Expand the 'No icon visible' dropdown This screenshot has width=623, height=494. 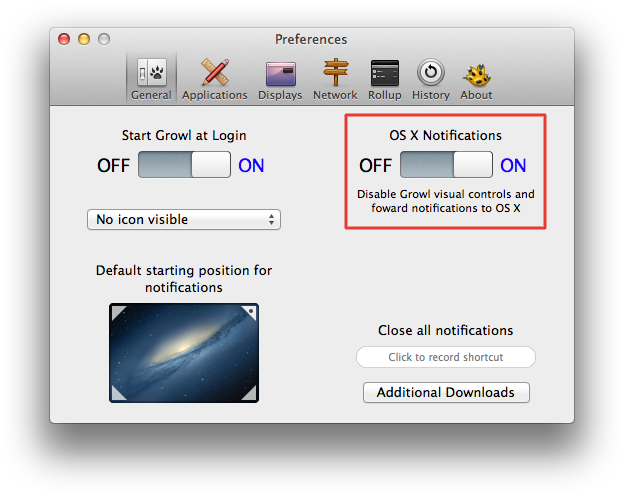[184, 219]
